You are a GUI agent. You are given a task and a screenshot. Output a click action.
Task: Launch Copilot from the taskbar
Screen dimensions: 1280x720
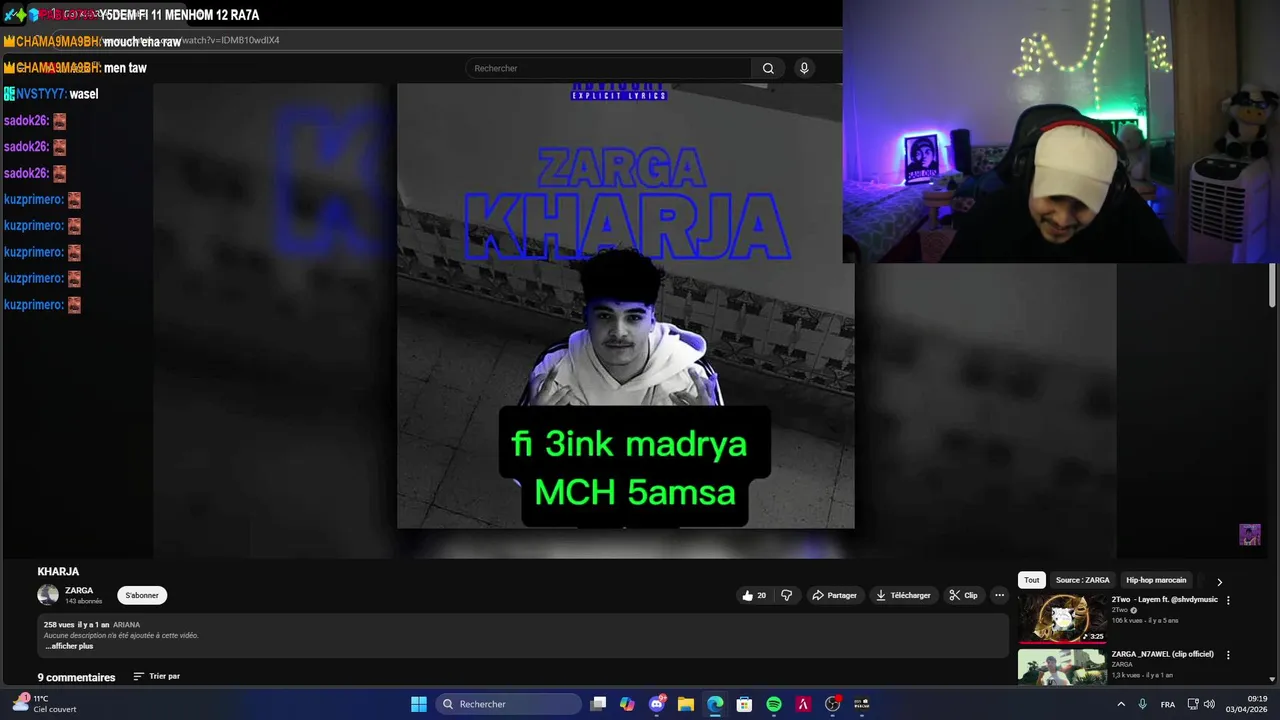pos(627,704)
